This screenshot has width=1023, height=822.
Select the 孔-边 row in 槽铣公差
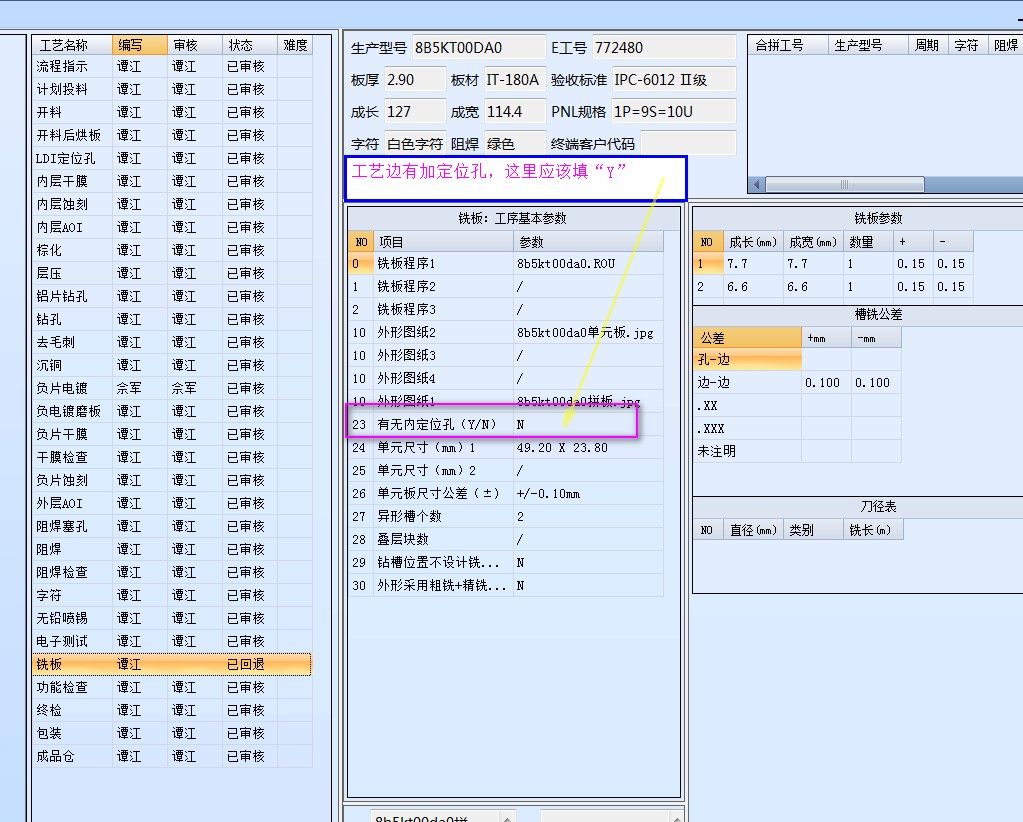coord(797,359)
